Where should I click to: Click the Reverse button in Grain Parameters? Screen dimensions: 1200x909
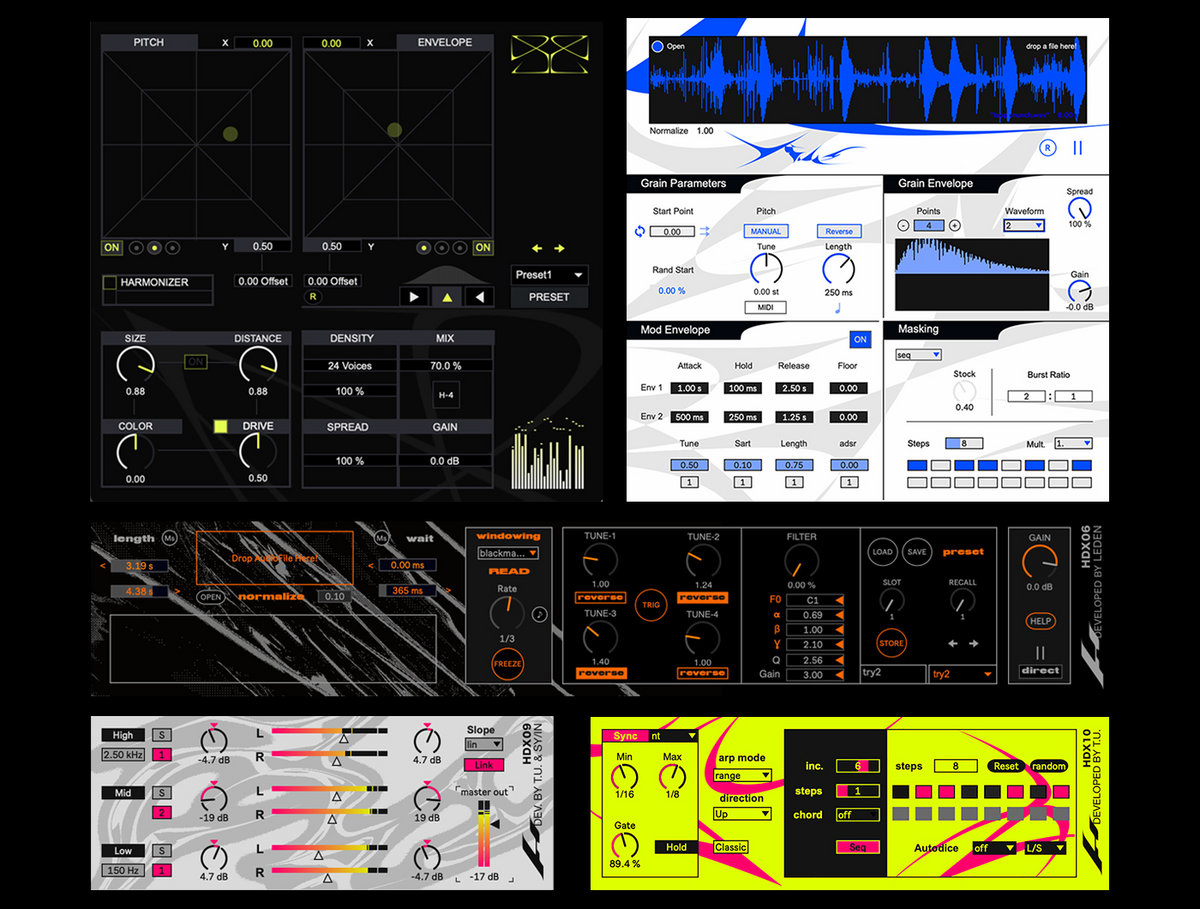pos(838,231)
